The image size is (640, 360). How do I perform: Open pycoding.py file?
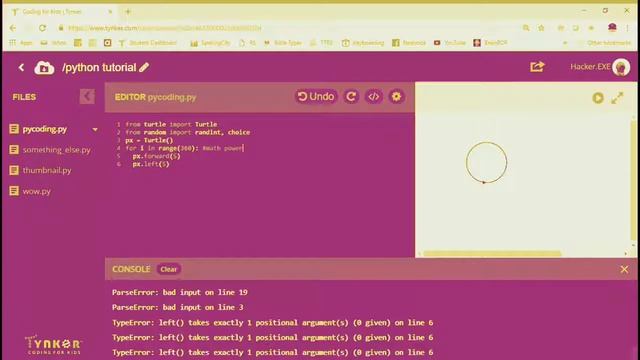point(45,129)
